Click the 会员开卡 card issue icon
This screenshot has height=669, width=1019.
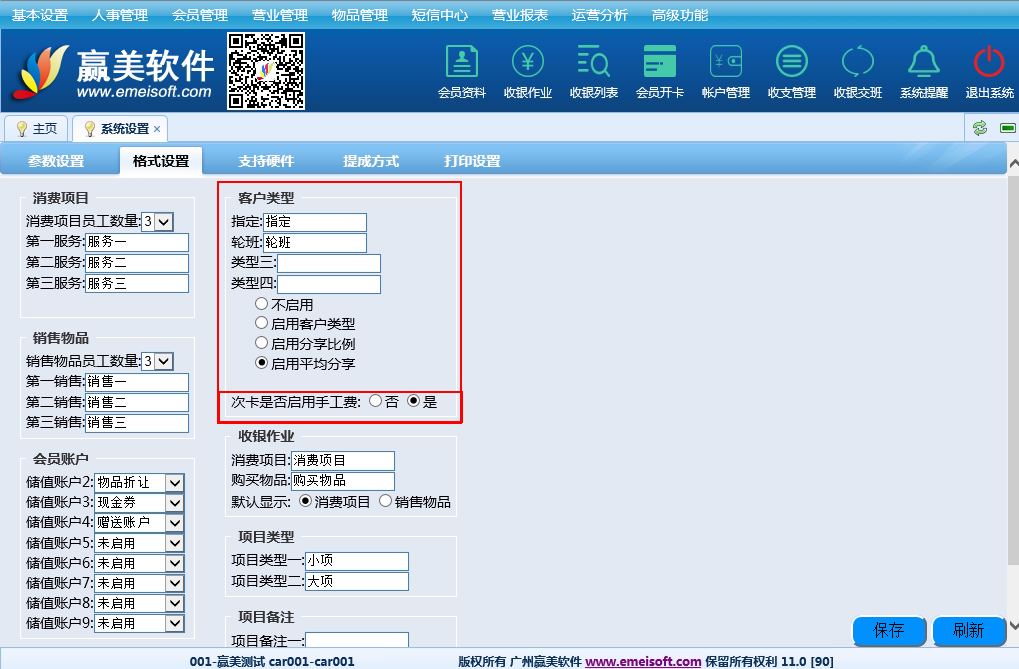(x=660, y=62)
